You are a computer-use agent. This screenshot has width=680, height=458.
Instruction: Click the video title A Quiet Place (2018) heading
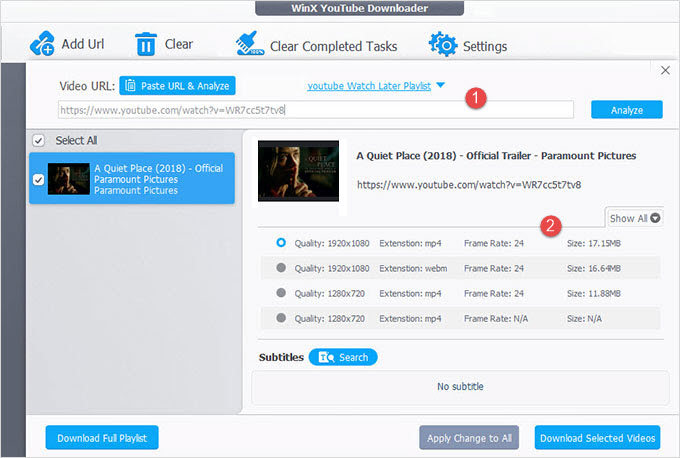point(496,156)
